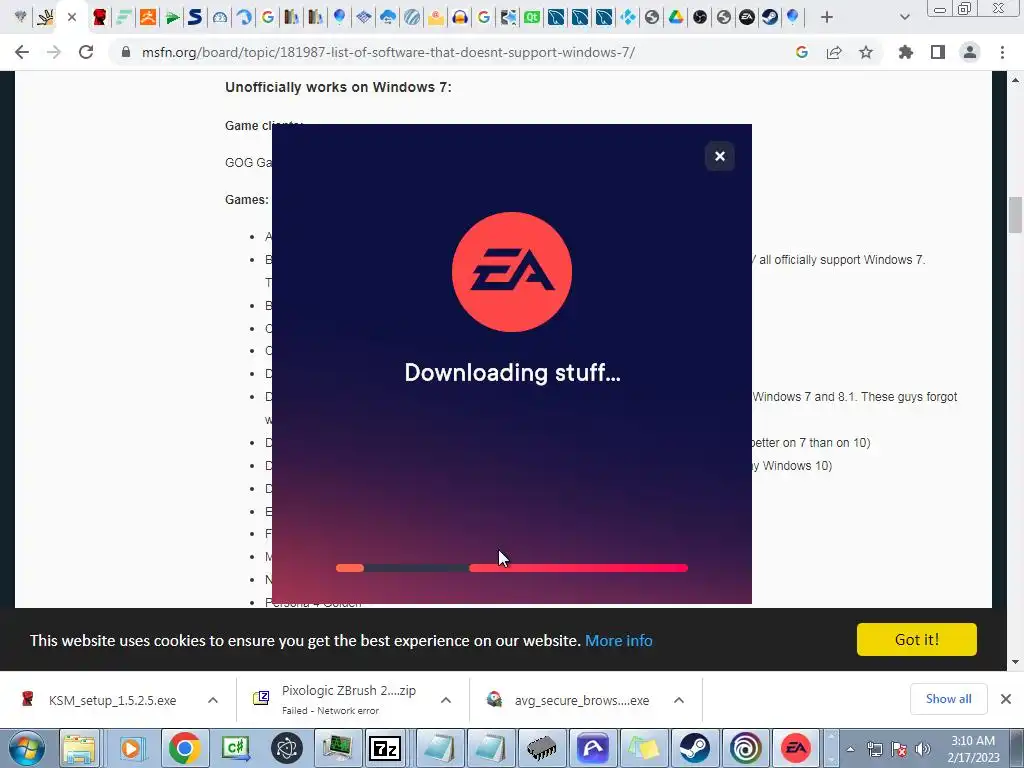
Task: Click the red EA logo in the installer
Action: [512, 272]
